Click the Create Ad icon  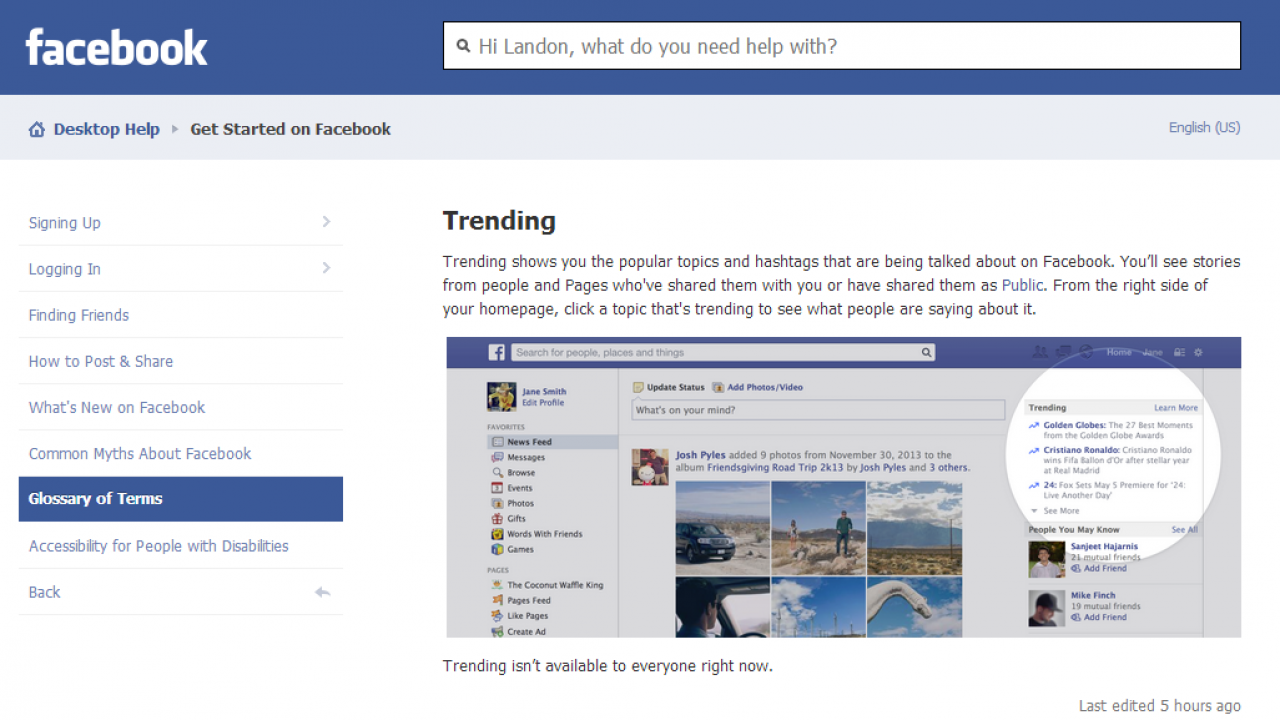tap(497, 631)
